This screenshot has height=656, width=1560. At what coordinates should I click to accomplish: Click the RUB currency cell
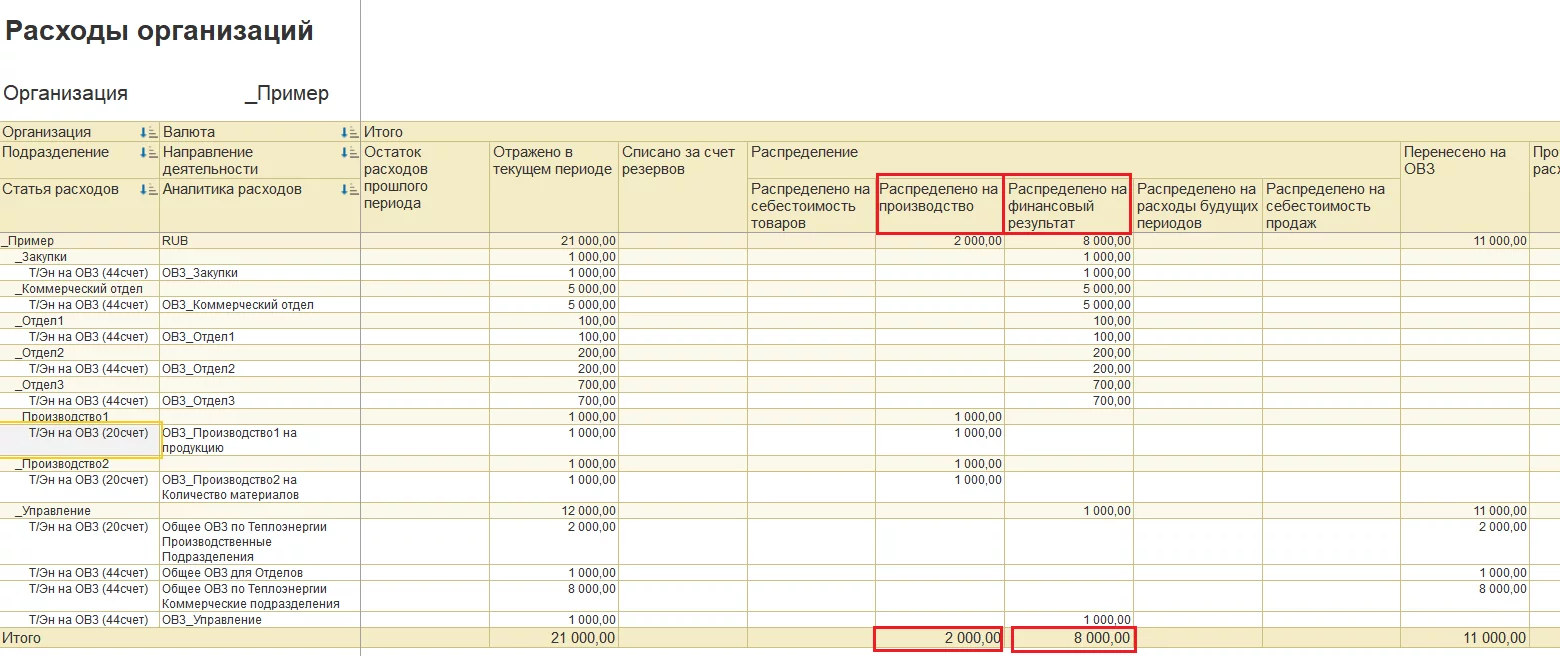point(260,241)
